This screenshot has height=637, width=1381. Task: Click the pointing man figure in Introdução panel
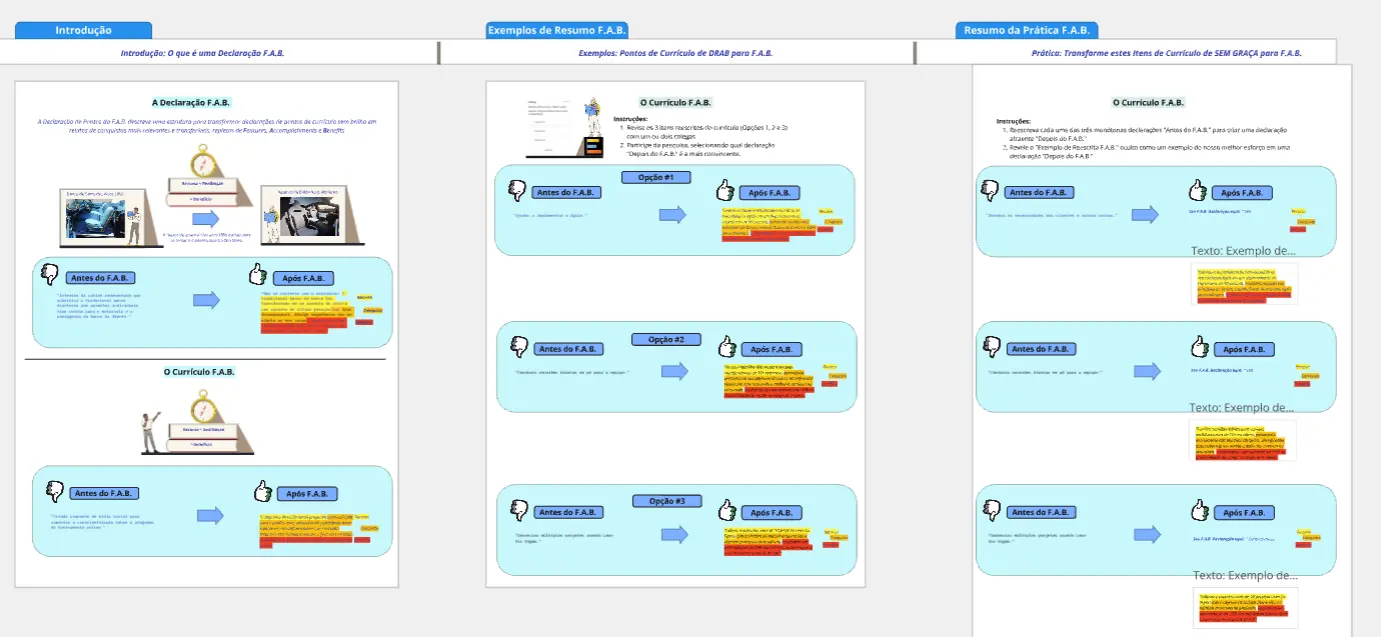click(151, 431)
